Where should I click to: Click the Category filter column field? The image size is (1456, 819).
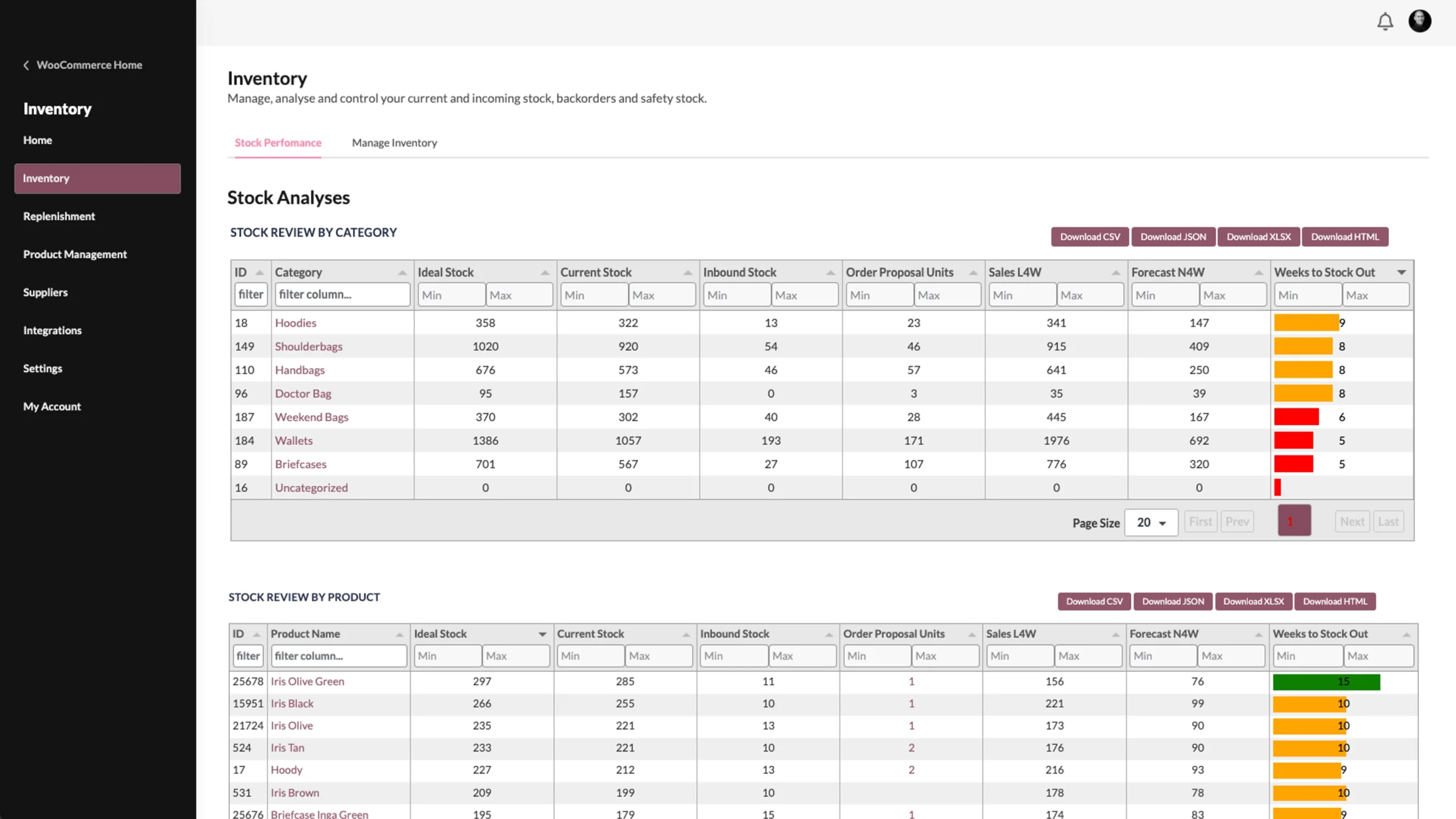342,295
